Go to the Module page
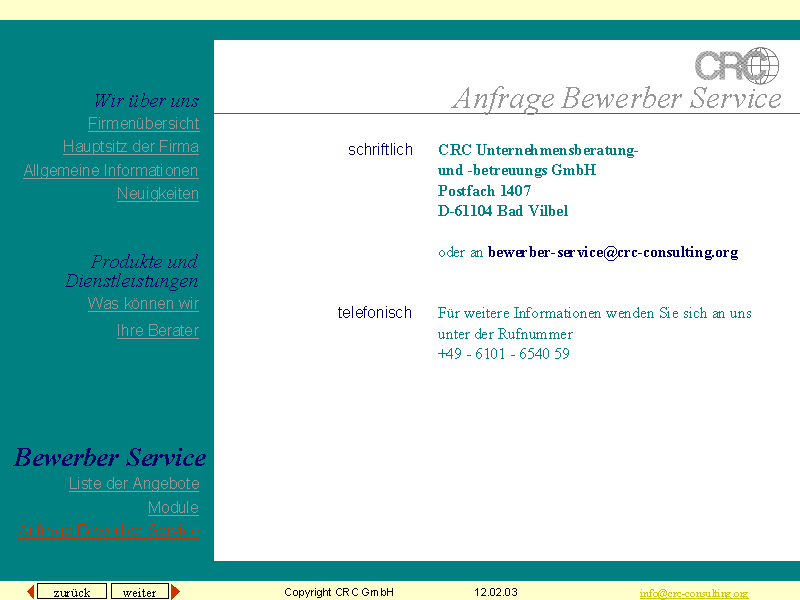 pos(173,508)
